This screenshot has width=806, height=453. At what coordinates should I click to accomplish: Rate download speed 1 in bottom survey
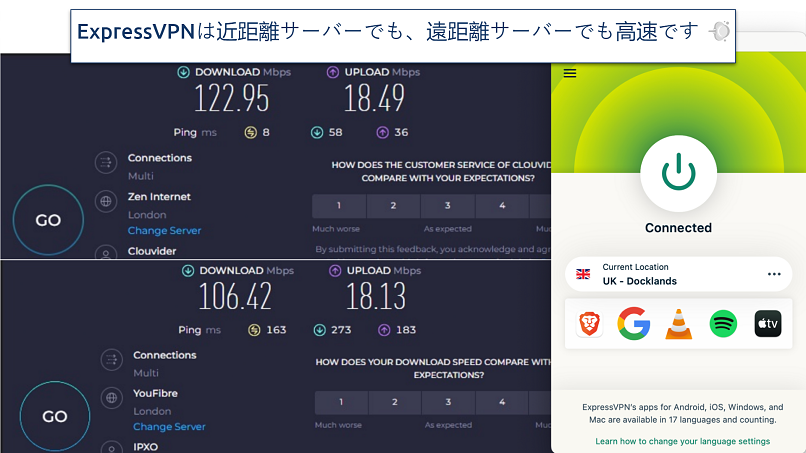(x=341, y=402)
